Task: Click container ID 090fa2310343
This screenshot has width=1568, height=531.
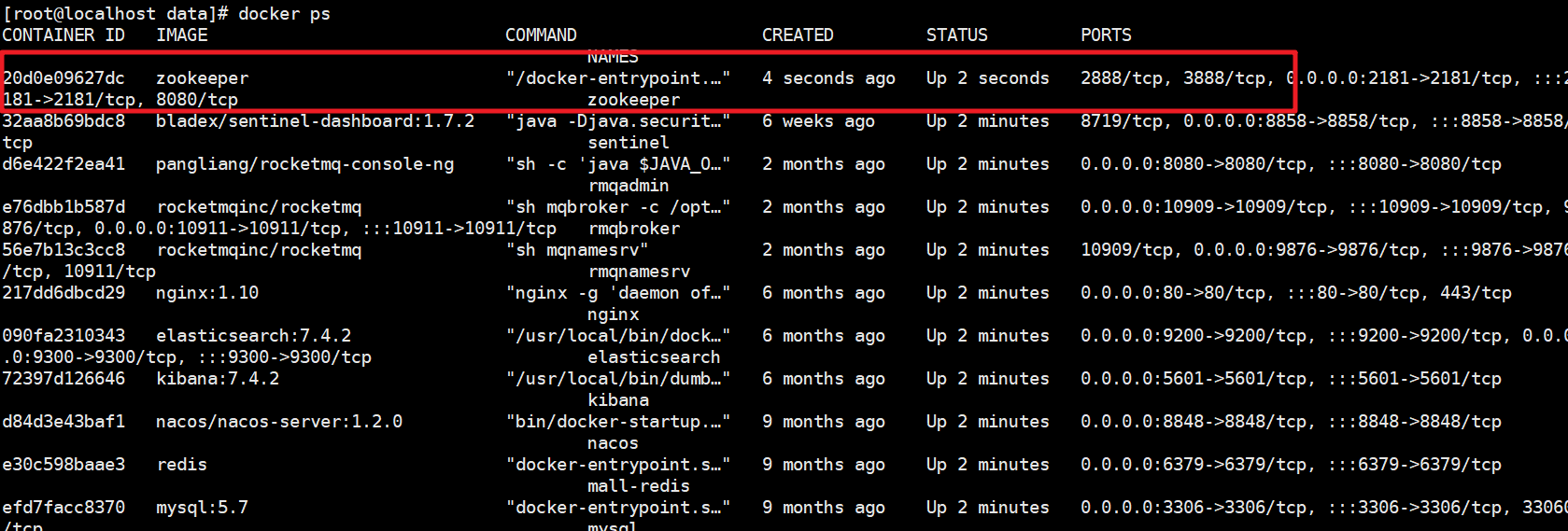Action: 64,336
